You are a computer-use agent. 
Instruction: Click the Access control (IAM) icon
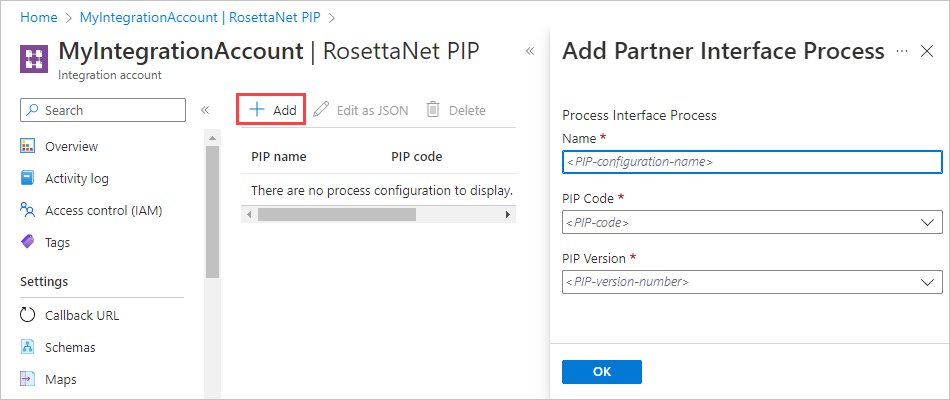point(28,211)
